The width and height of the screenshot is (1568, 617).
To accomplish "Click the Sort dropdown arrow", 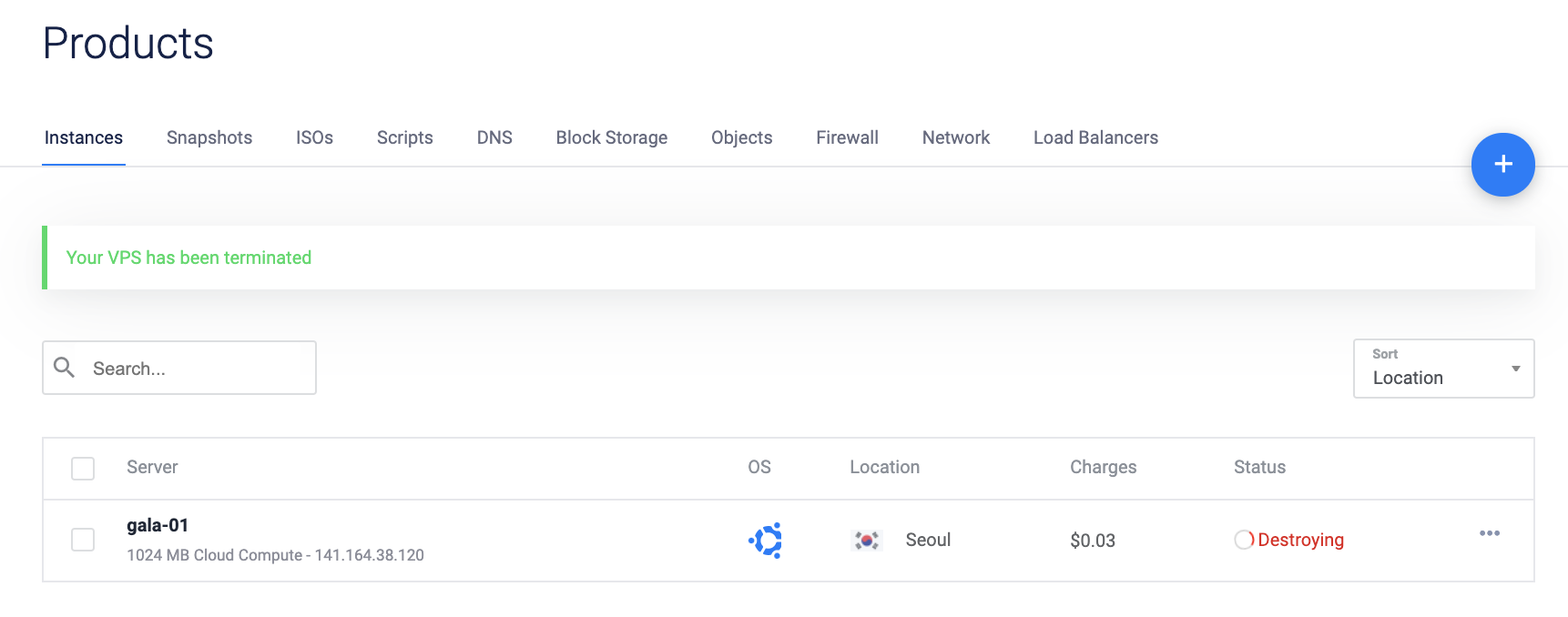I will click(1515, 369).
